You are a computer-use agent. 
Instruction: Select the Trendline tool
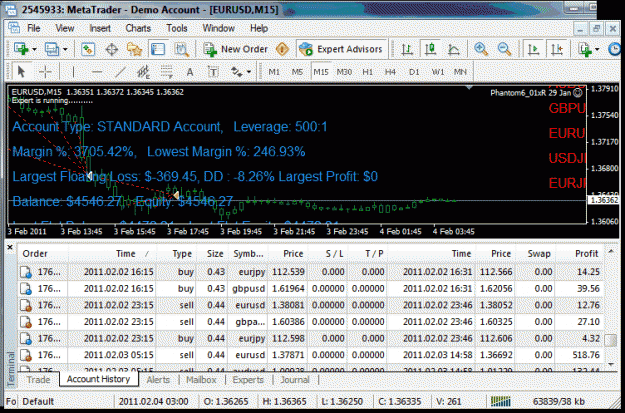120,72
